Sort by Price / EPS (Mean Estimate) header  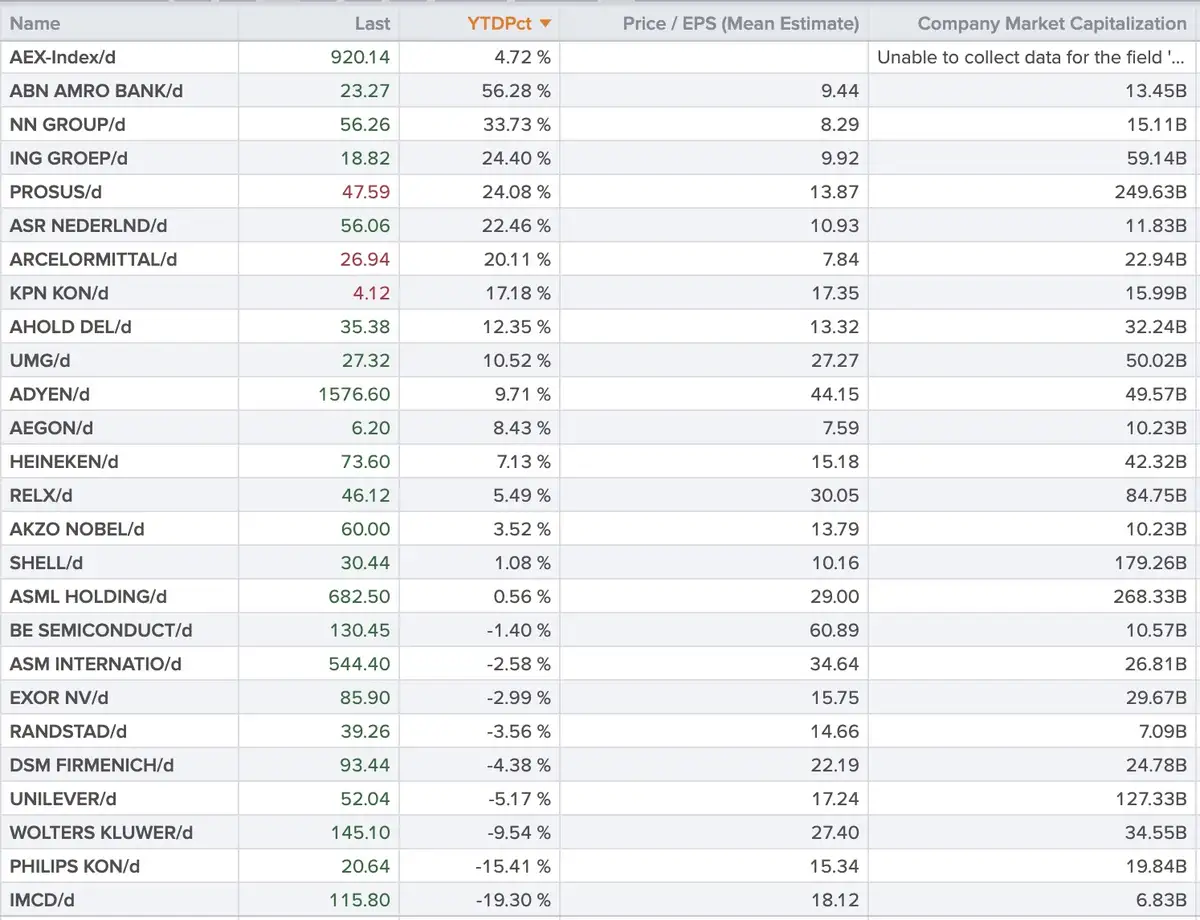click(740, 23)
